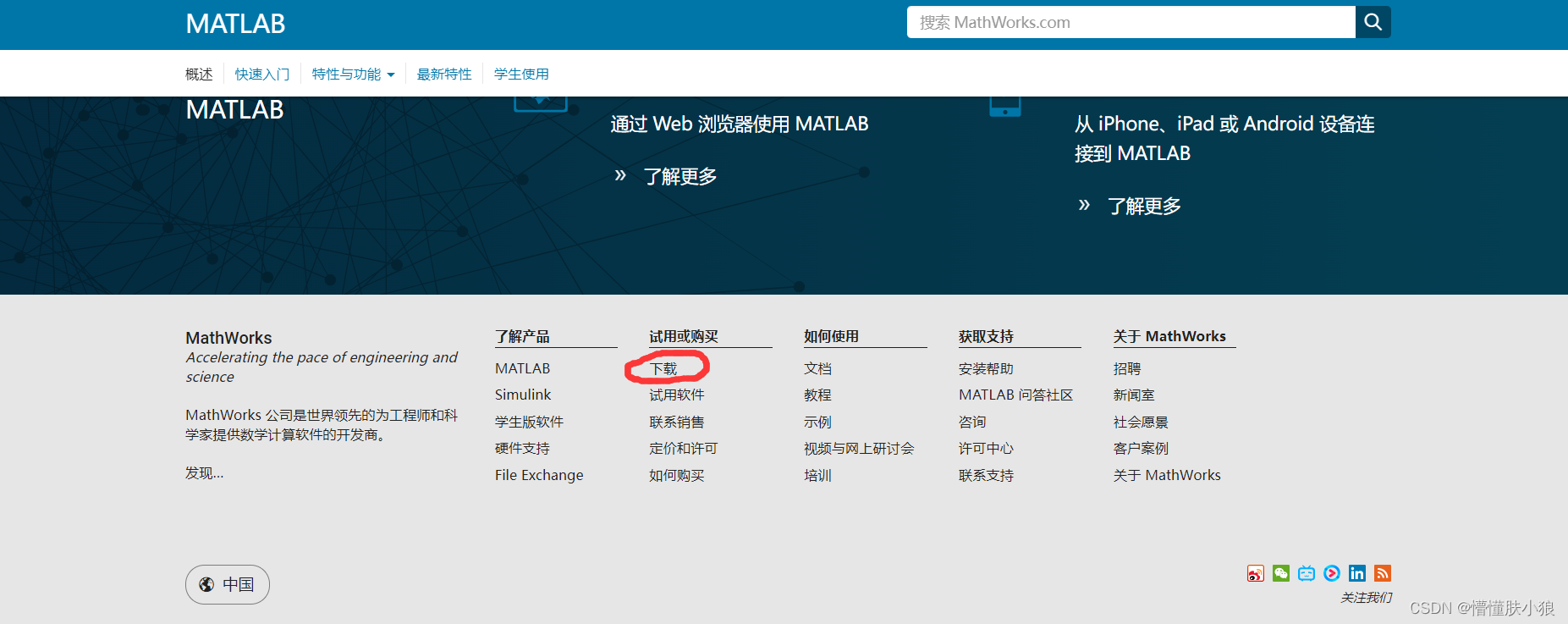Viewport: 1568px width, 624px height.
Task: Select the 概述 overview tab
Action: (199, 75)
